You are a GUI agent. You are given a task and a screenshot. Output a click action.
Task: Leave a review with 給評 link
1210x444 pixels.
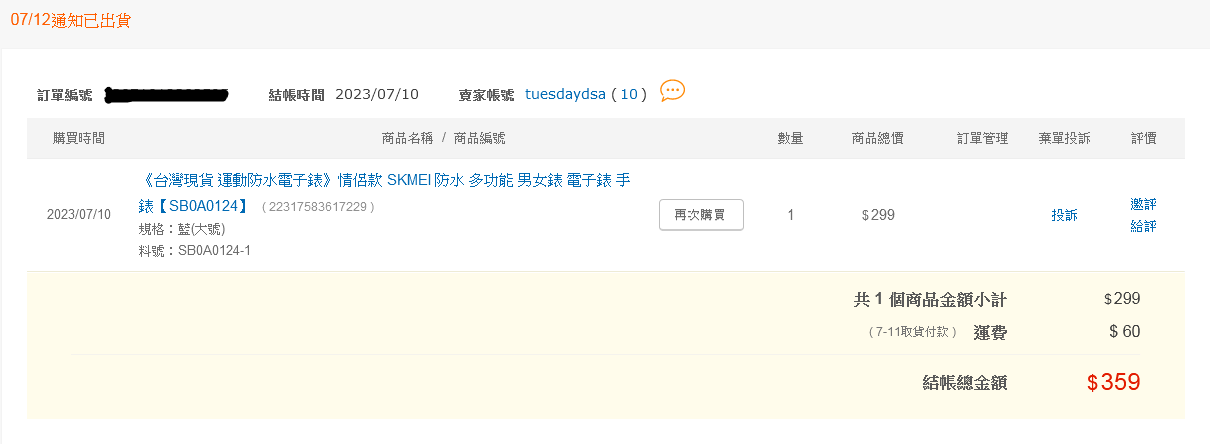(1143, 226)
